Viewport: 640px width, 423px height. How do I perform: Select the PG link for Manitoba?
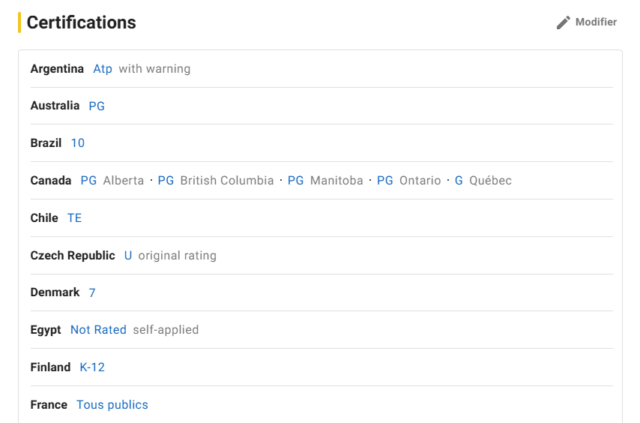[296, 180]
